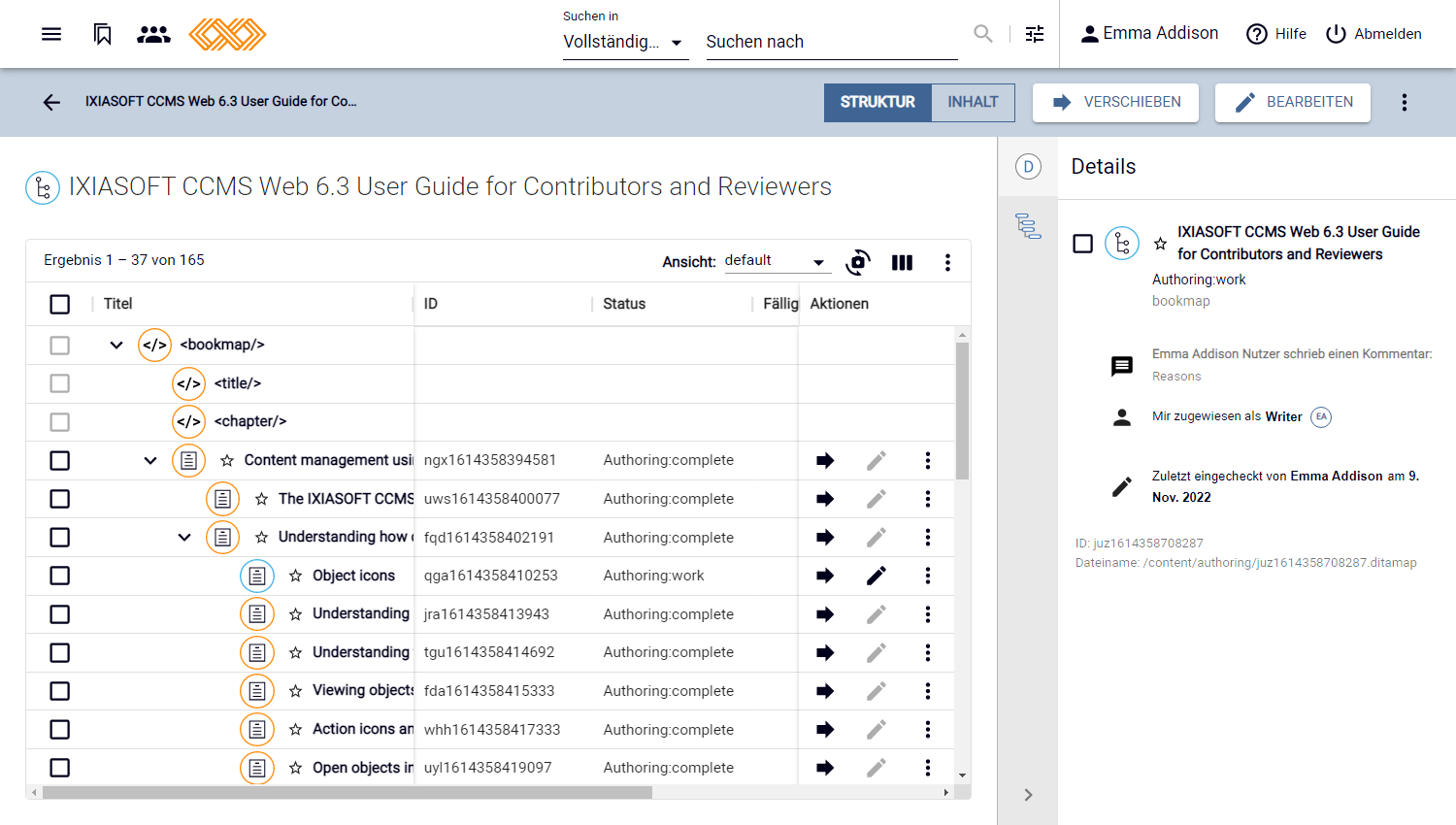Click Abmelden to log out
The image size is (1456, 825).
[1373, 34]
